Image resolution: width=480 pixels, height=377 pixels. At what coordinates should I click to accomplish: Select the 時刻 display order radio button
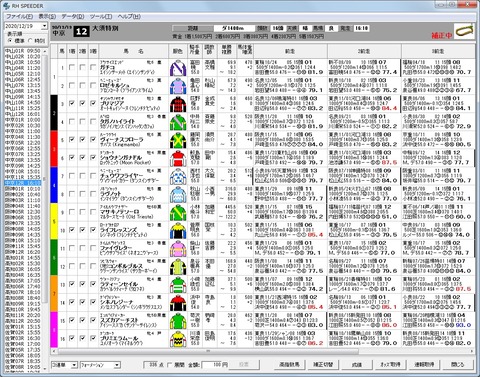(30, 41)
